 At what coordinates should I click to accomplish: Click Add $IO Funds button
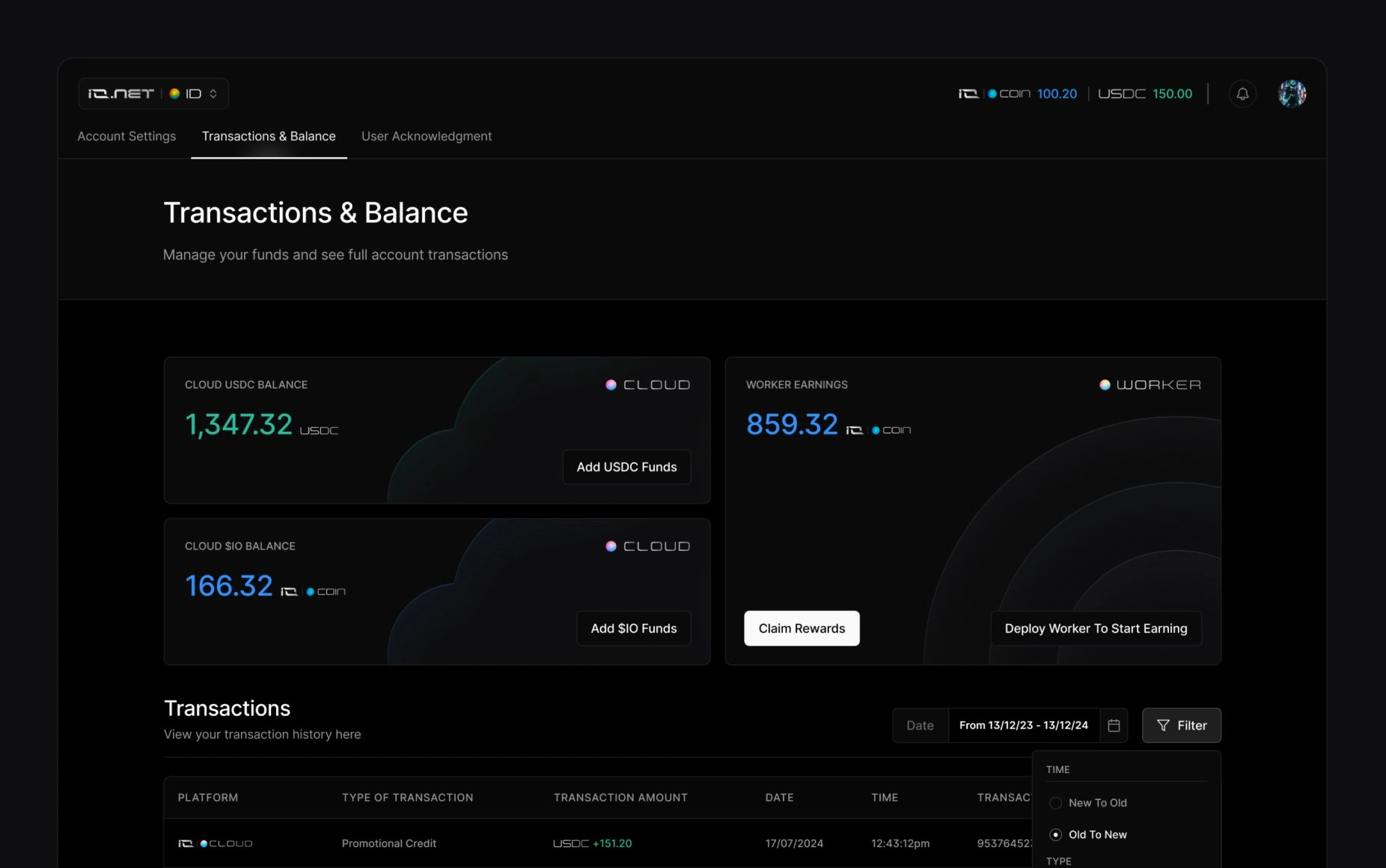click(x=634, y=629)
